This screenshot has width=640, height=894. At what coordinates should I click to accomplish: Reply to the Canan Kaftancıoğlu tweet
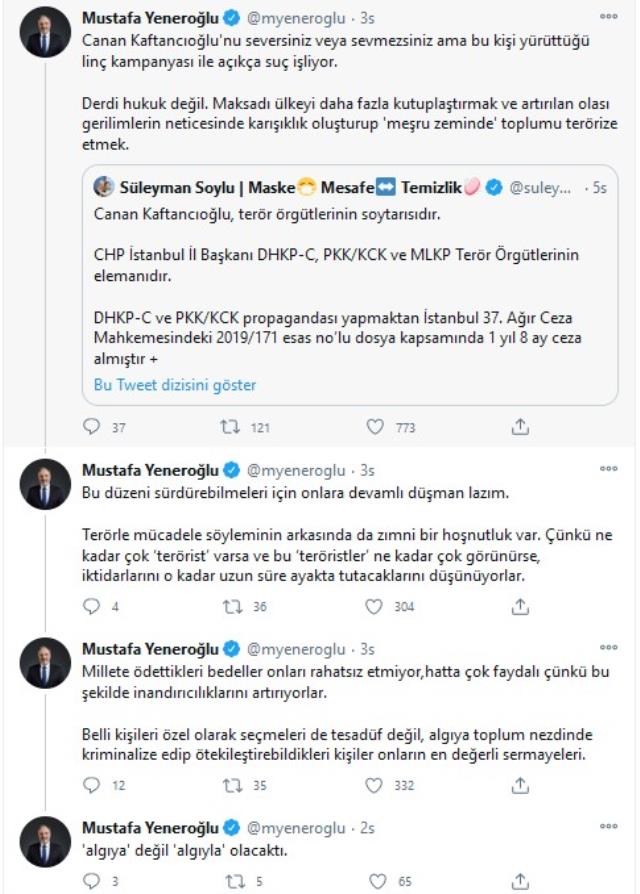[91, 427]
